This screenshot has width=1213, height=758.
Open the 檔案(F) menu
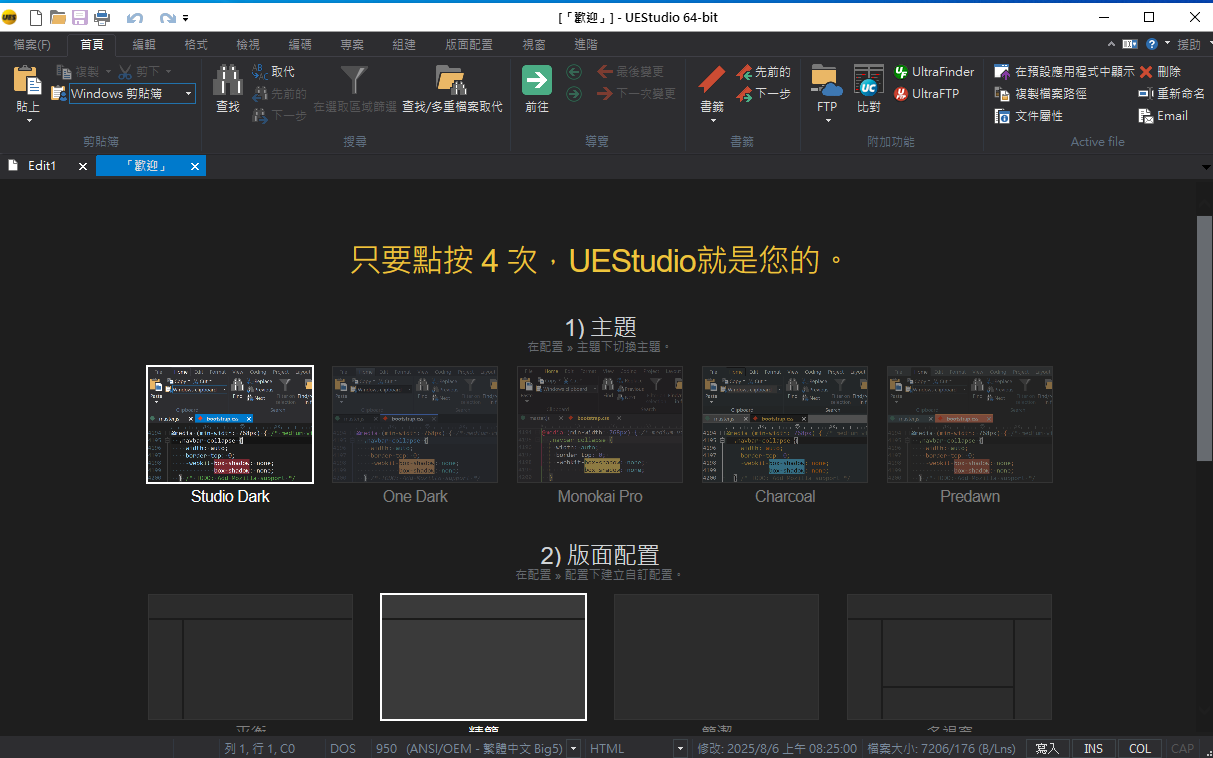pyautogui.click(x=32, y=45)
